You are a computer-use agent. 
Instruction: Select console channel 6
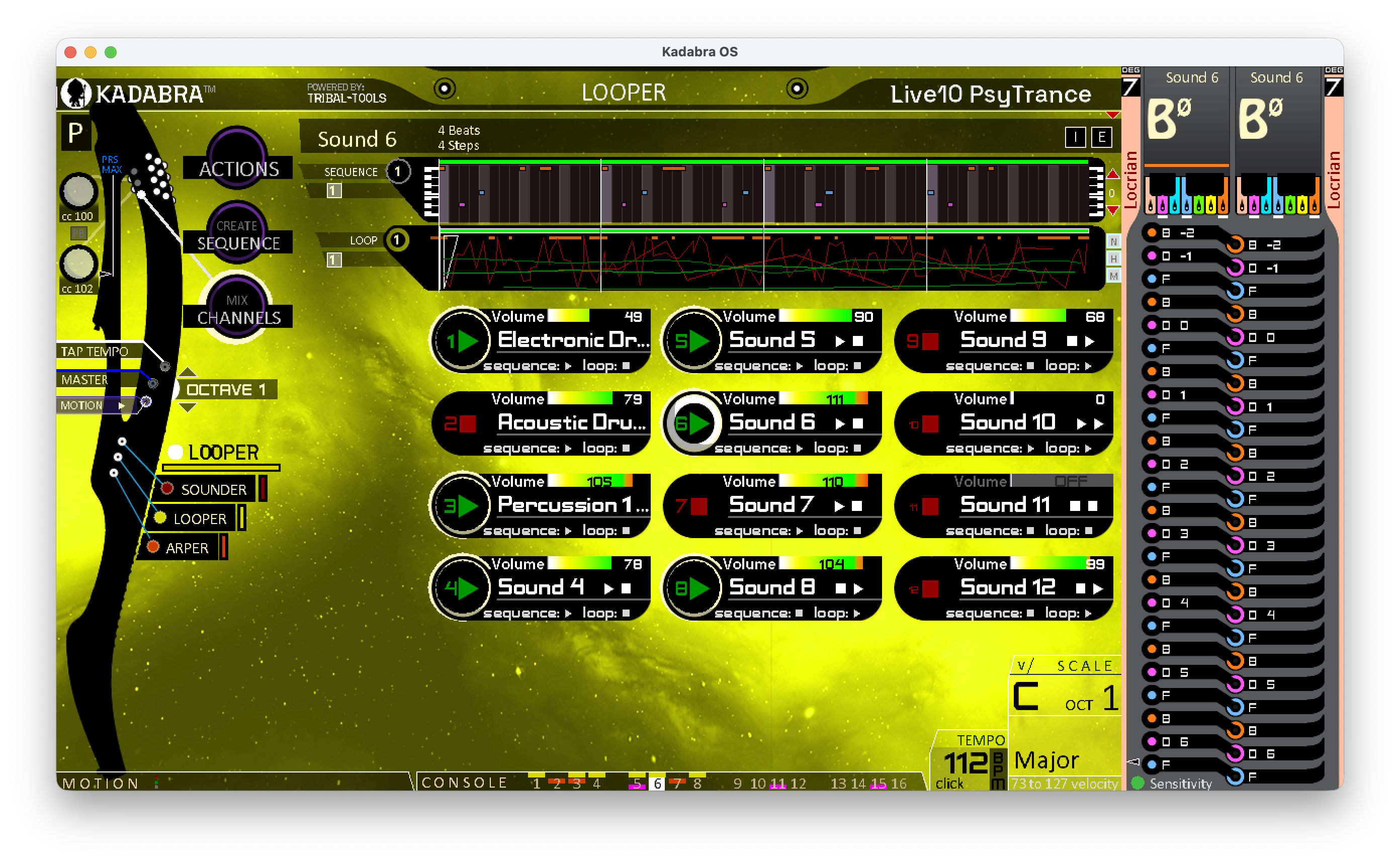coord(657,783)
